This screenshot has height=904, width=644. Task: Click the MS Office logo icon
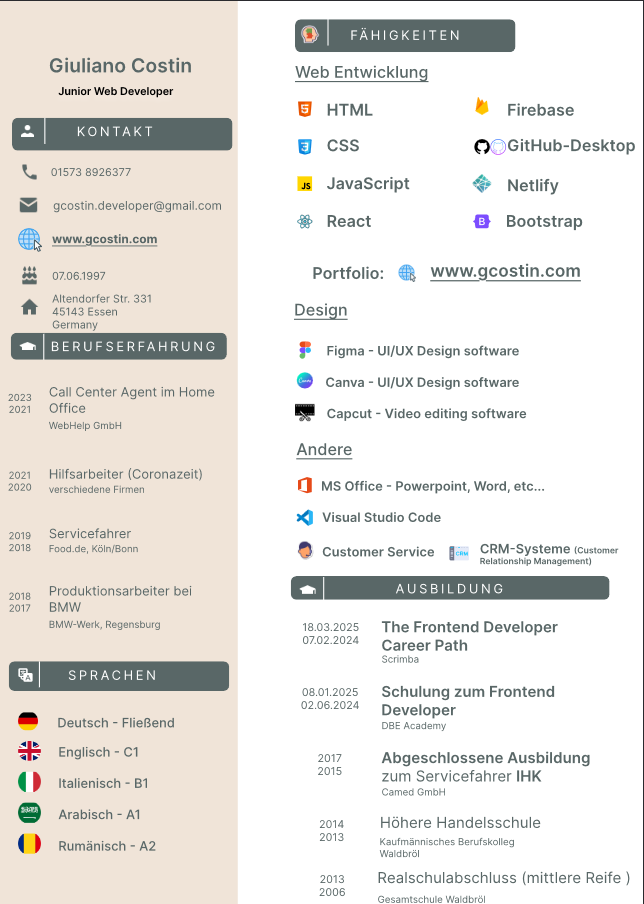pyautogui.click(x=305, y=485)
